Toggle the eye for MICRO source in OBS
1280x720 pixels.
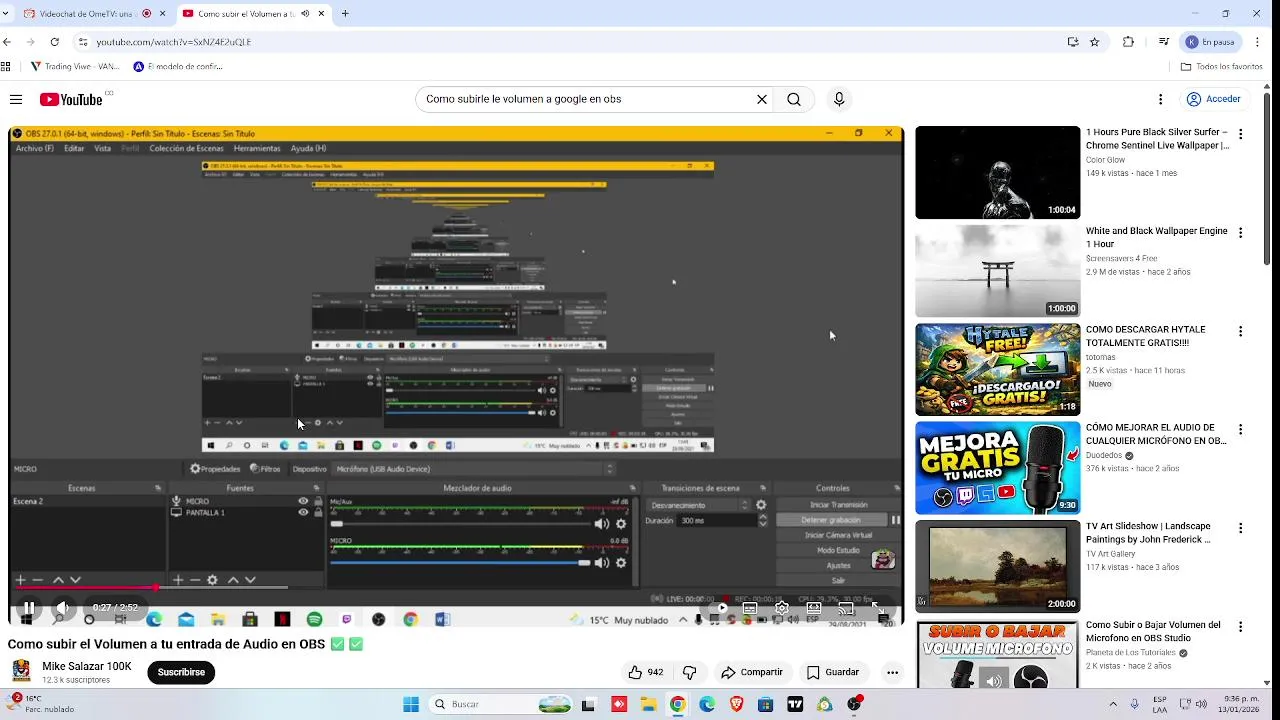click(x=303, y=501)
